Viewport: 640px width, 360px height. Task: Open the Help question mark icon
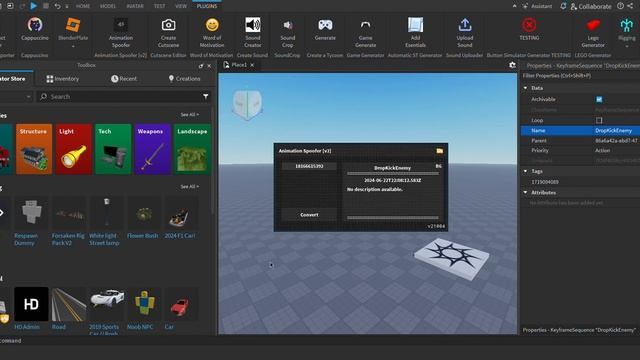tap(620, 6)
